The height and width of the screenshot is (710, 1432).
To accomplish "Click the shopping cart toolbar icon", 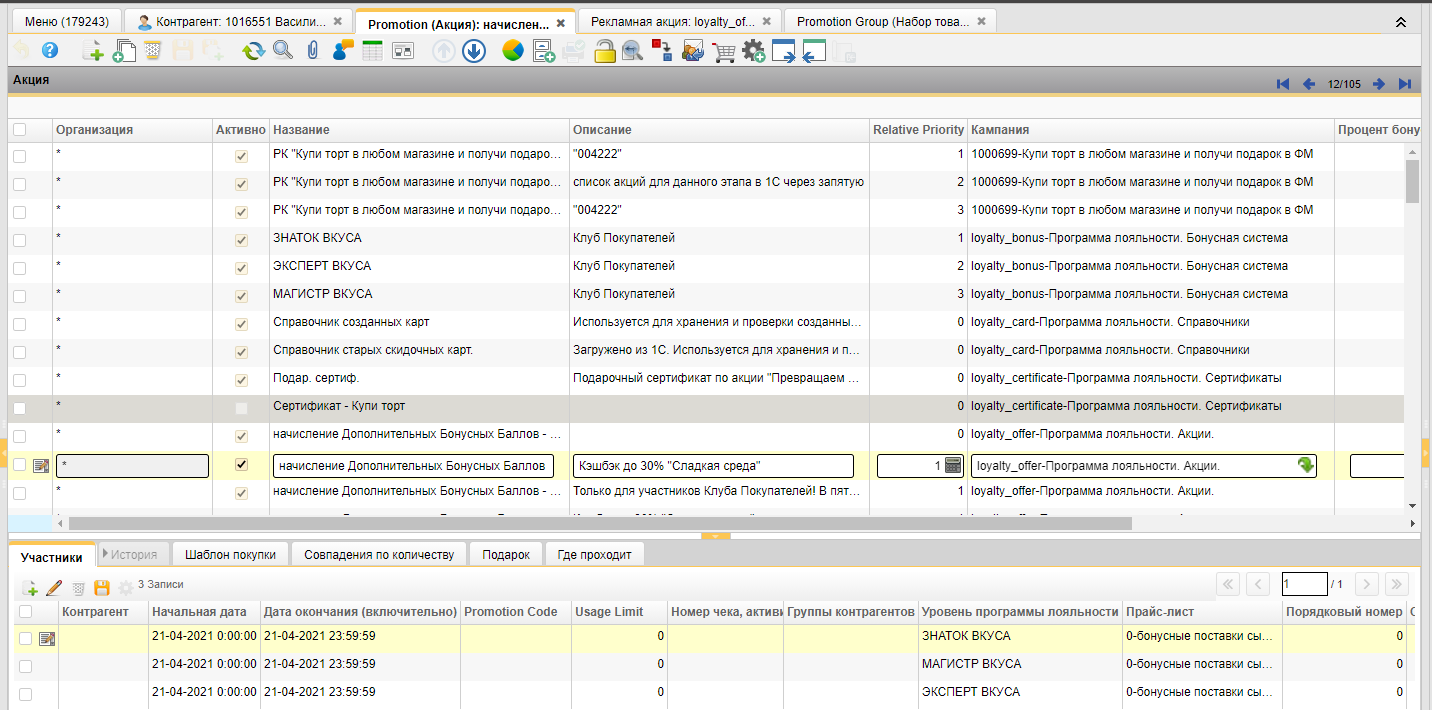I will click(x=724, y=51).
